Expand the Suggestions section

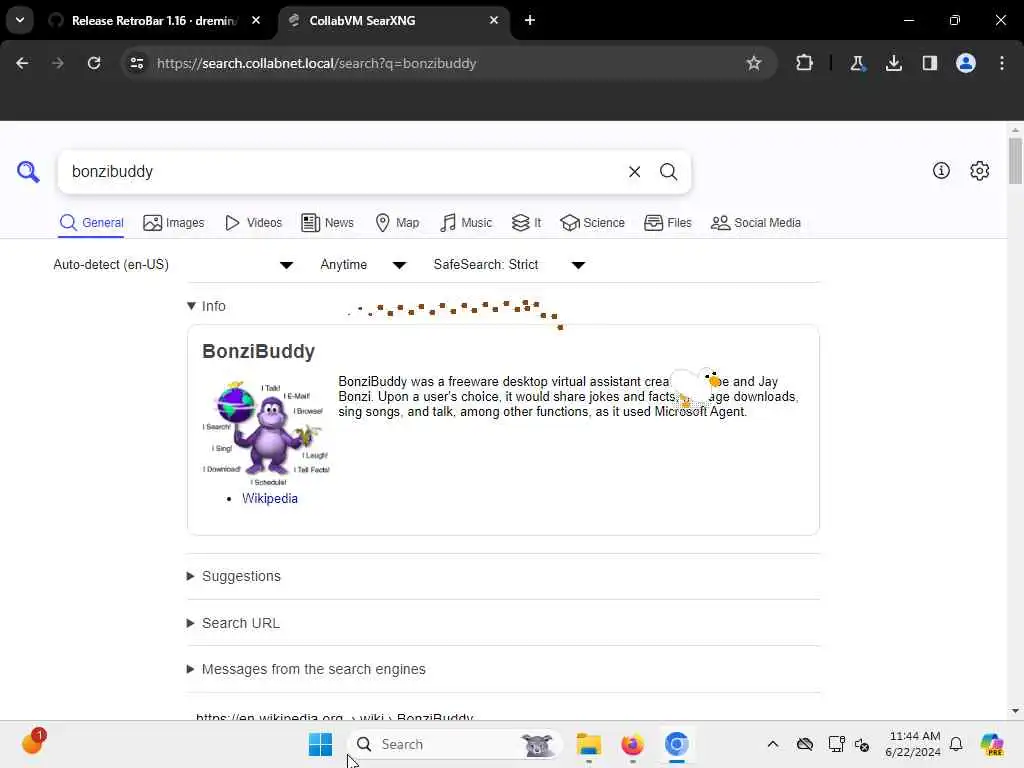coord(234,576)
